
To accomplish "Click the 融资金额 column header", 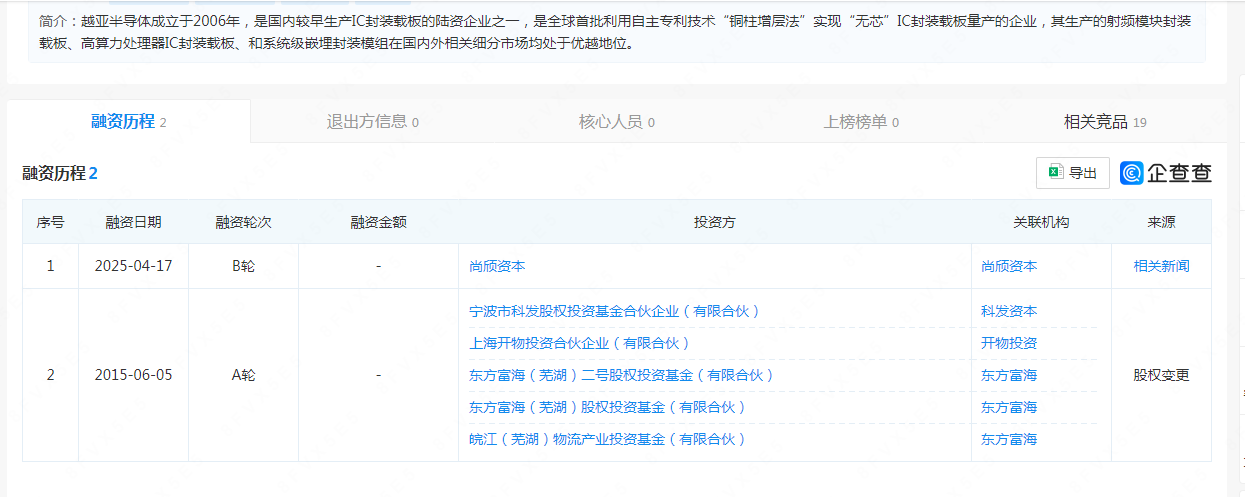I will [x=378, y=222].
